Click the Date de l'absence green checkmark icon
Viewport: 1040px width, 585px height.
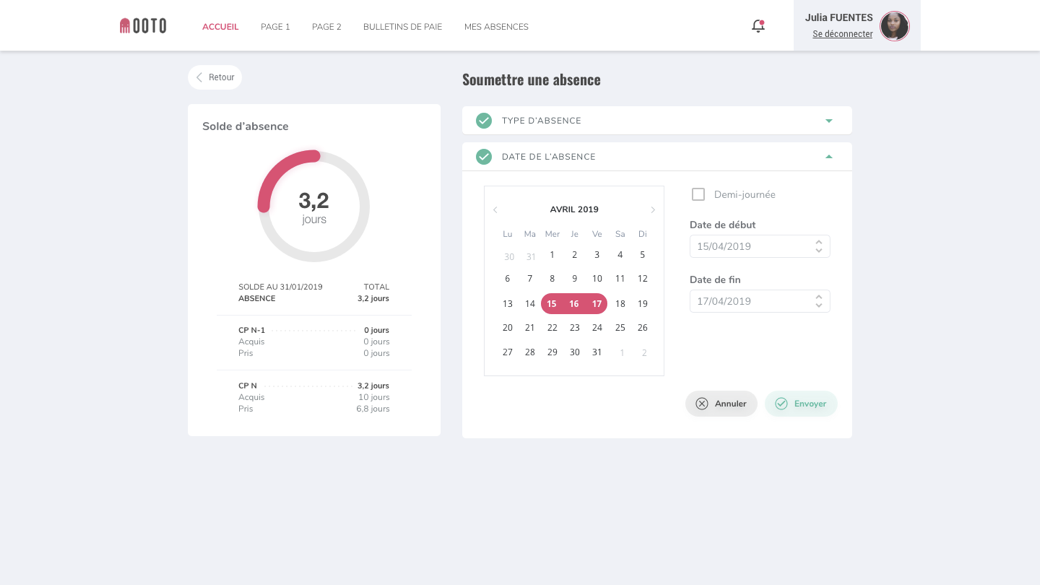484,157
